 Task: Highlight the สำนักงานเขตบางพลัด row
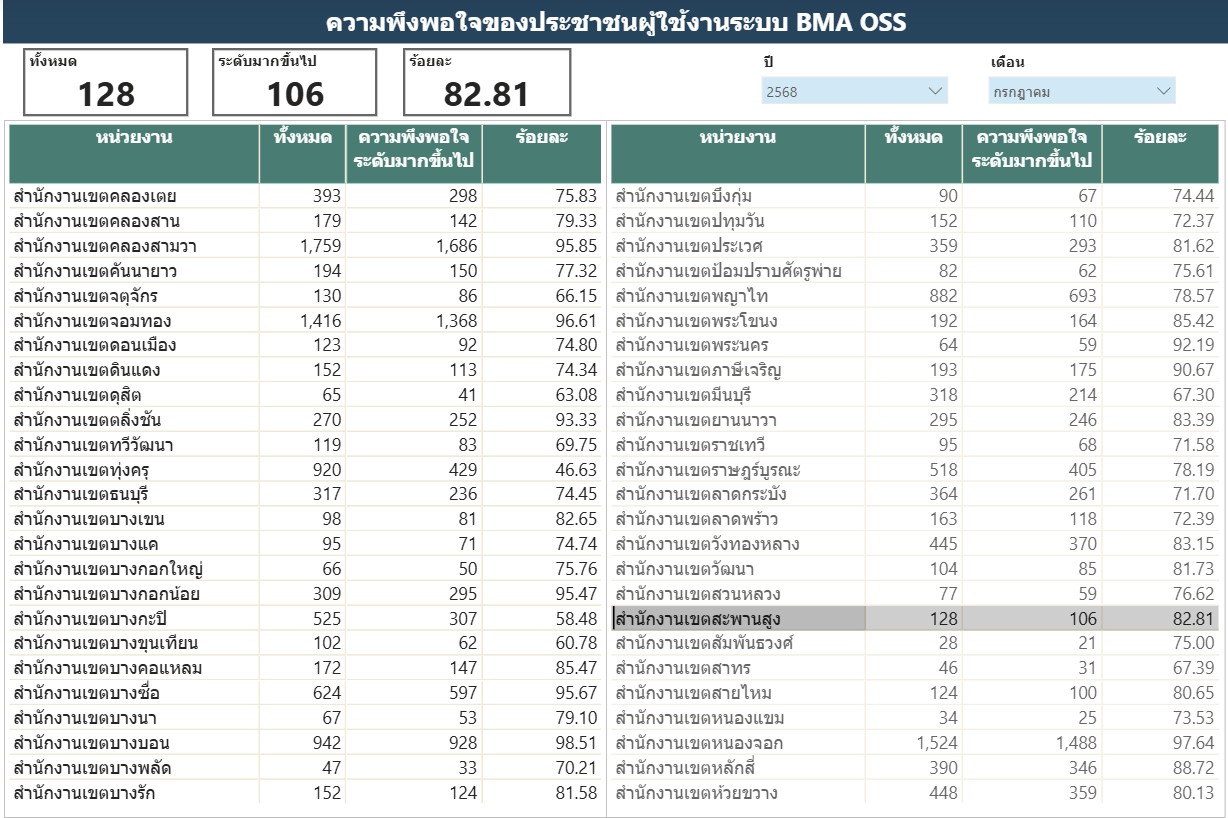305,769
